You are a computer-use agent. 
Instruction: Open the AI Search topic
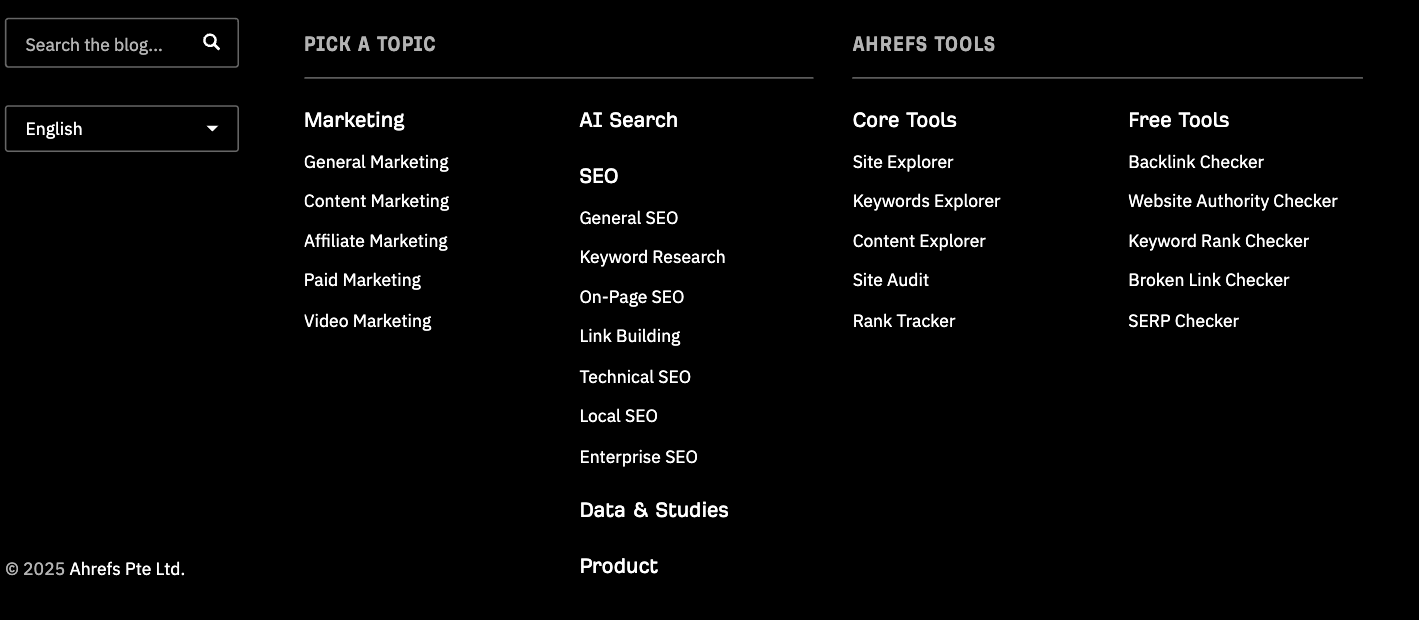click(x=628, y=120)
